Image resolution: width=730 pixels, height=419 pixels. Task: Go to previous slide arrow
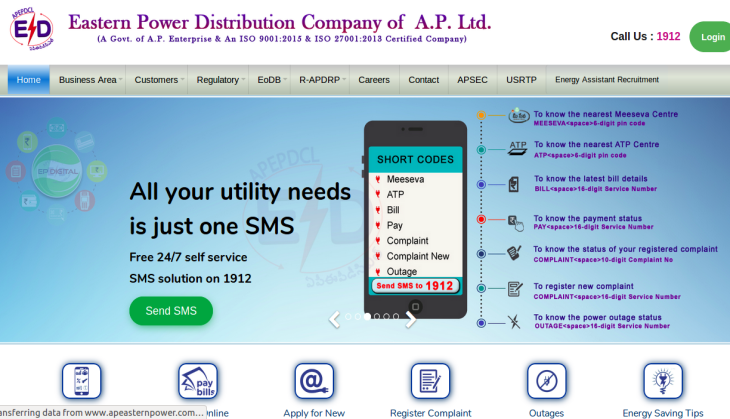(334, 319)
